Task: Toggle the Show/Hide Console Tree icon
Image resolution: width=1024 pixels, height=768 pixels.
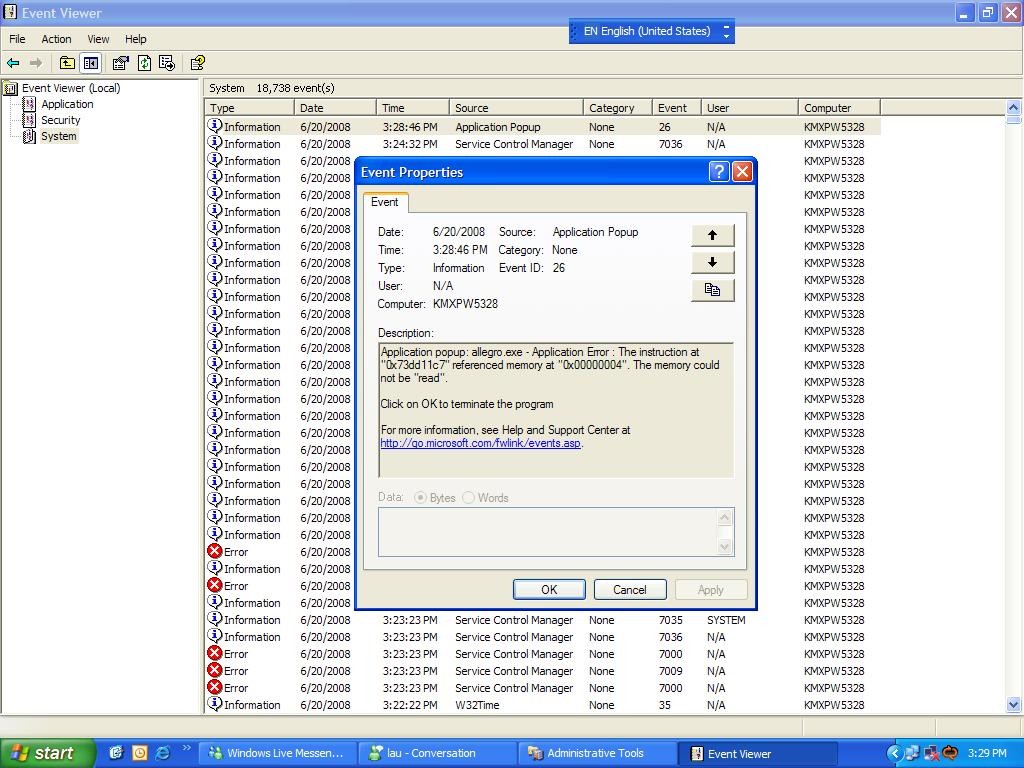Action: [90, 63]
